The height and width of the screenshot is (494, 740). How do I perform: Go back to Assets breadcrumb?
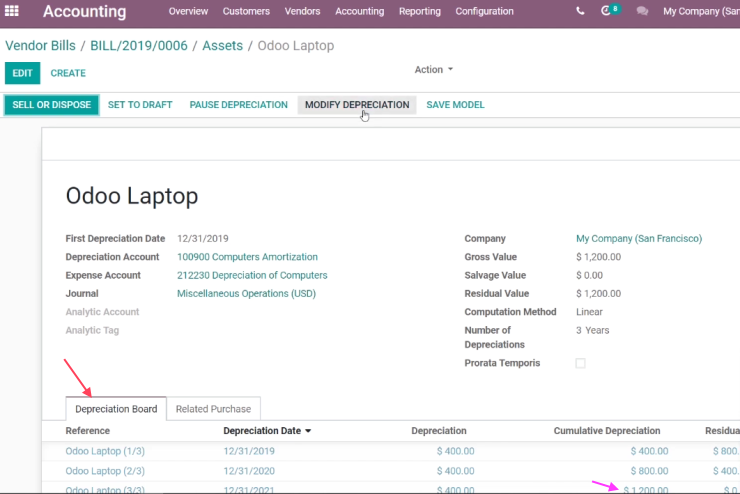pos(222,46)
